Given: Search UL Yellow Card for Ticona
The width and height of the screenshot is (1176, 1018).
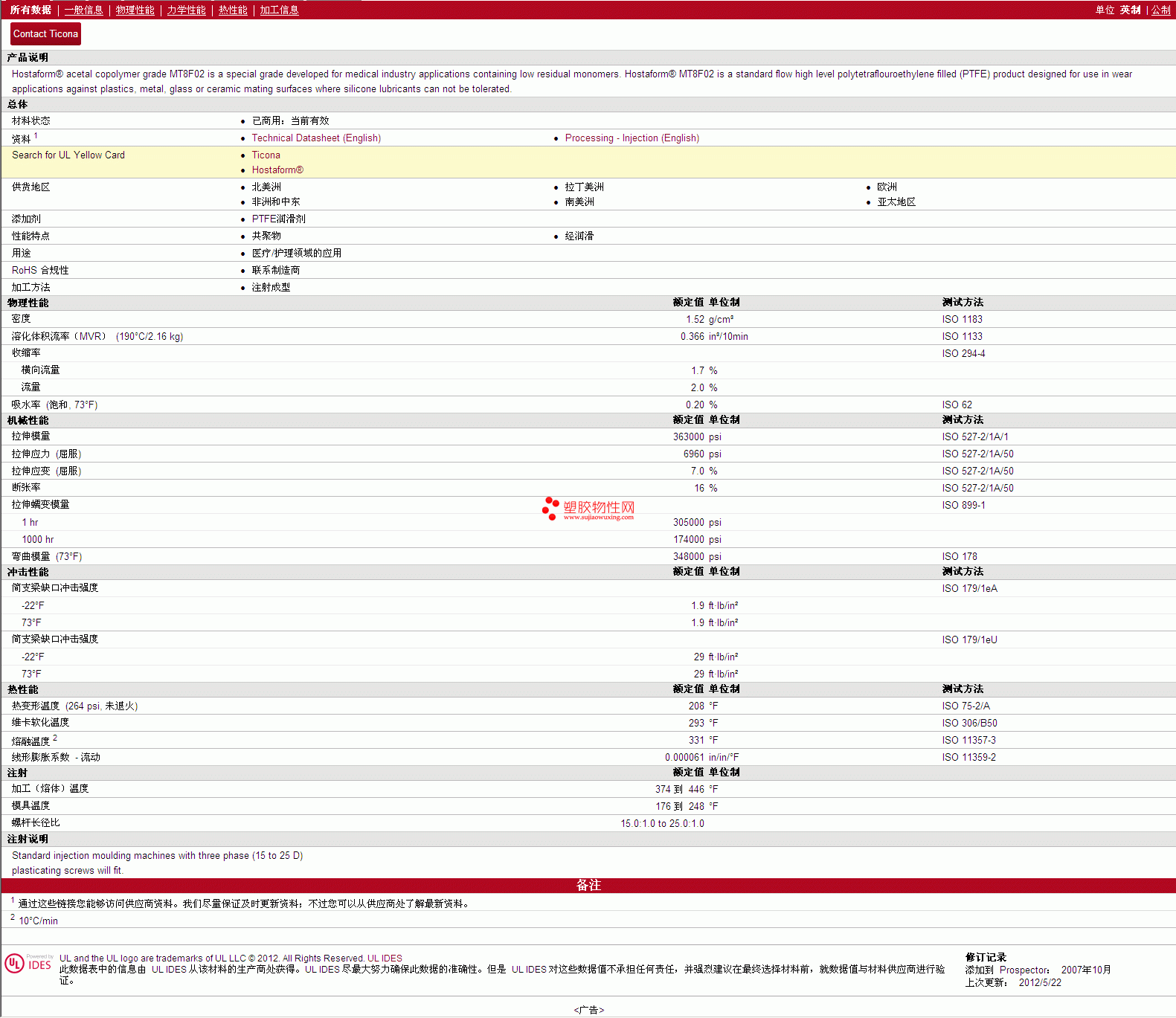Looking at the screenshot, I should 266,155.
